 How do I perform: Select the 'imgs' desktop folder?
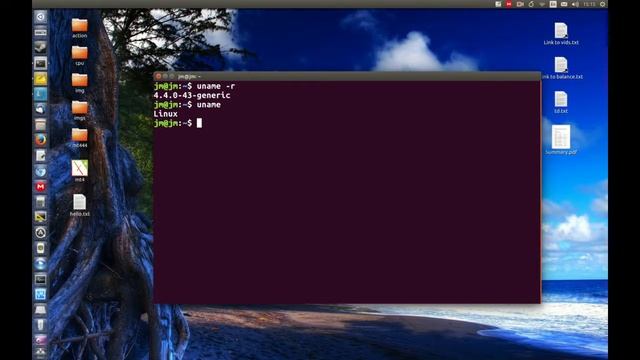pyautogui.click(x=80, y=110)
